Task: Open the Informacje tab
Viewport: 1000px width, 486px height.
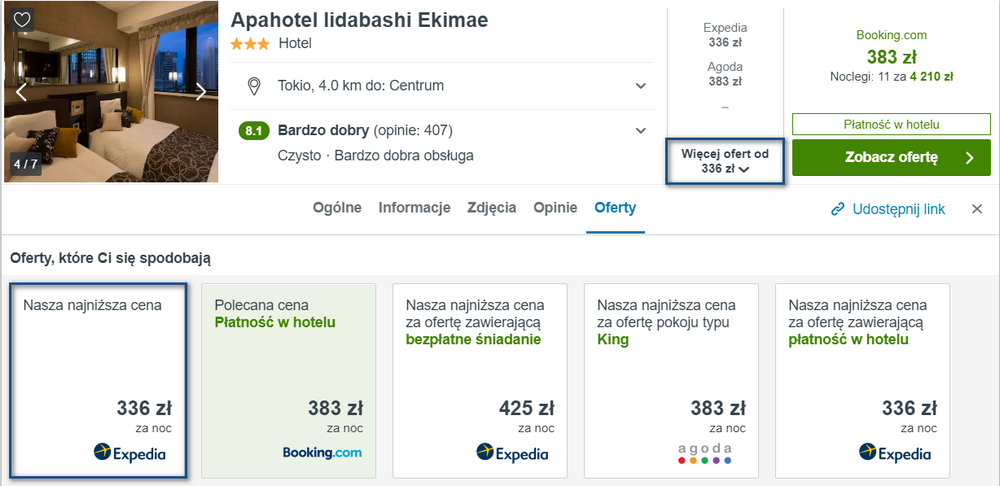Action: 415,208
